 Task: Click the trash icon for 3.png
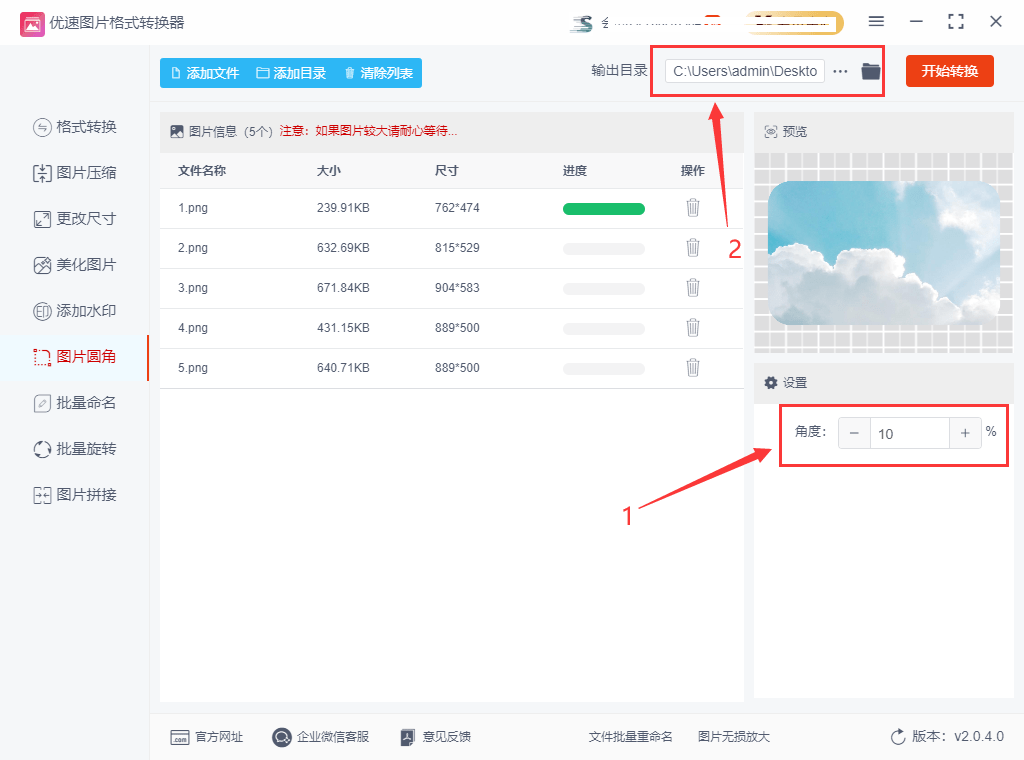click(x=692, y=288)
